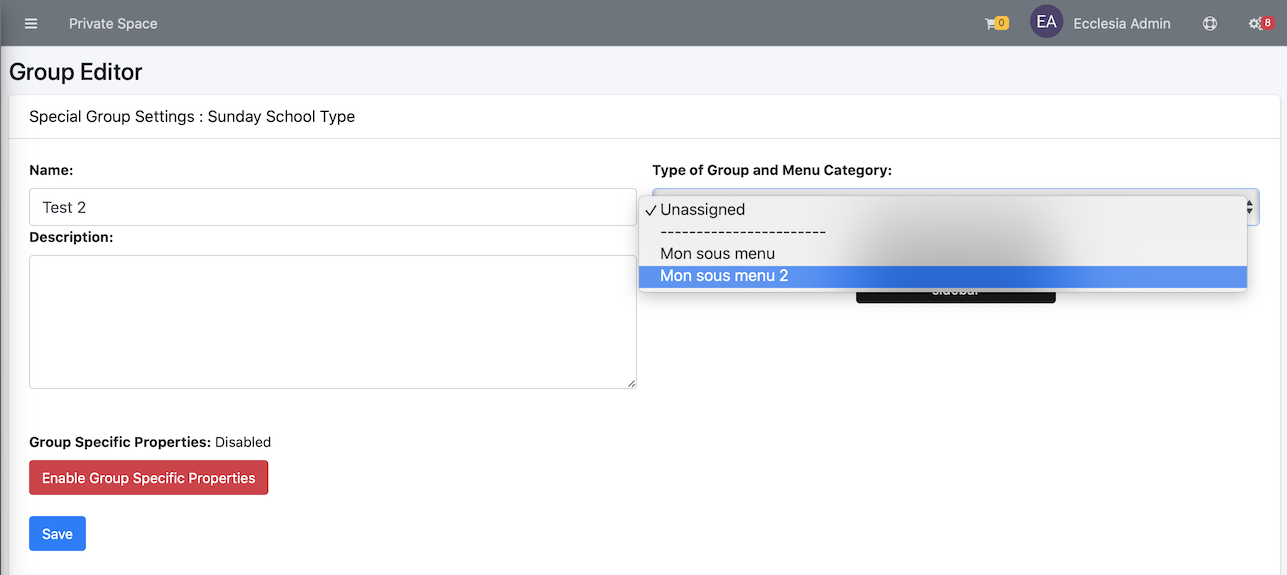Open the support lifebuoy icon
Viewport: 1287px width, 575px height.
(x=1210, y=23)
